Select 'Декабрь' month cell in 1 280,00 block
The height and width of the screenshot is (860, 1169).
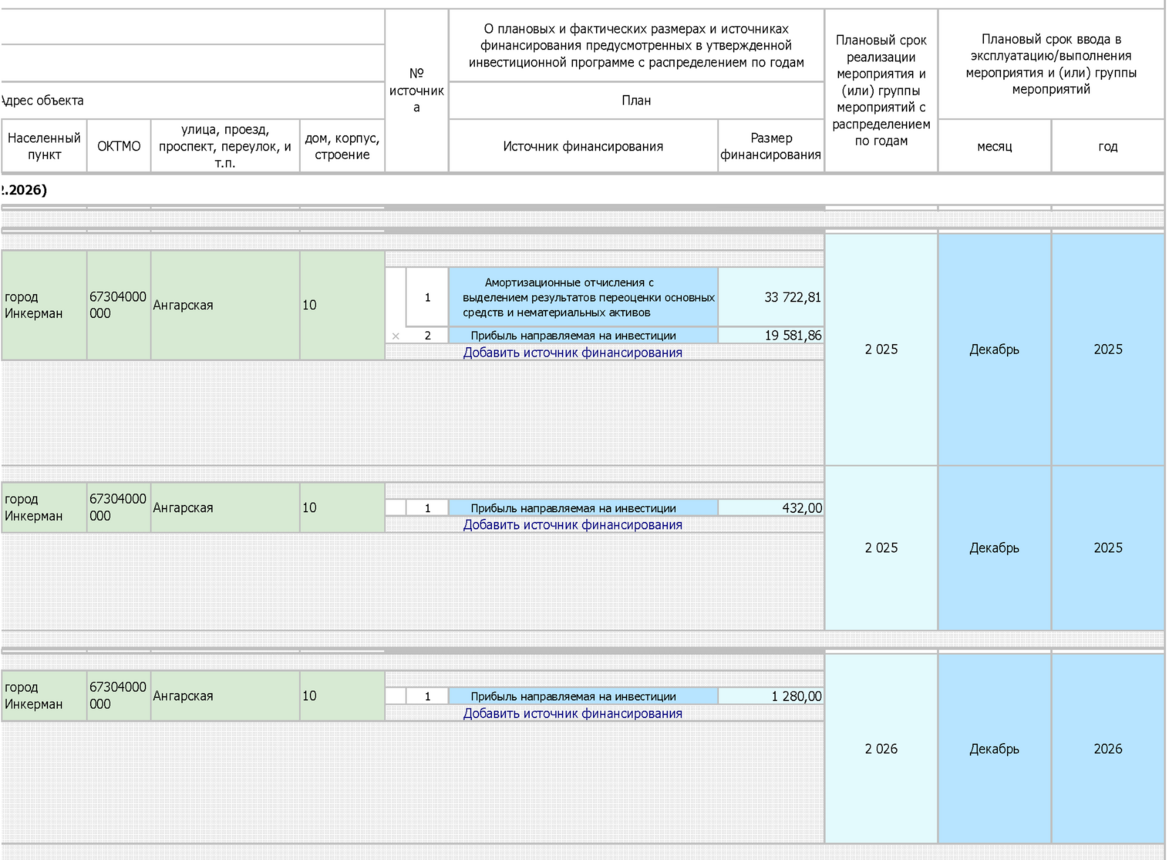995,749
